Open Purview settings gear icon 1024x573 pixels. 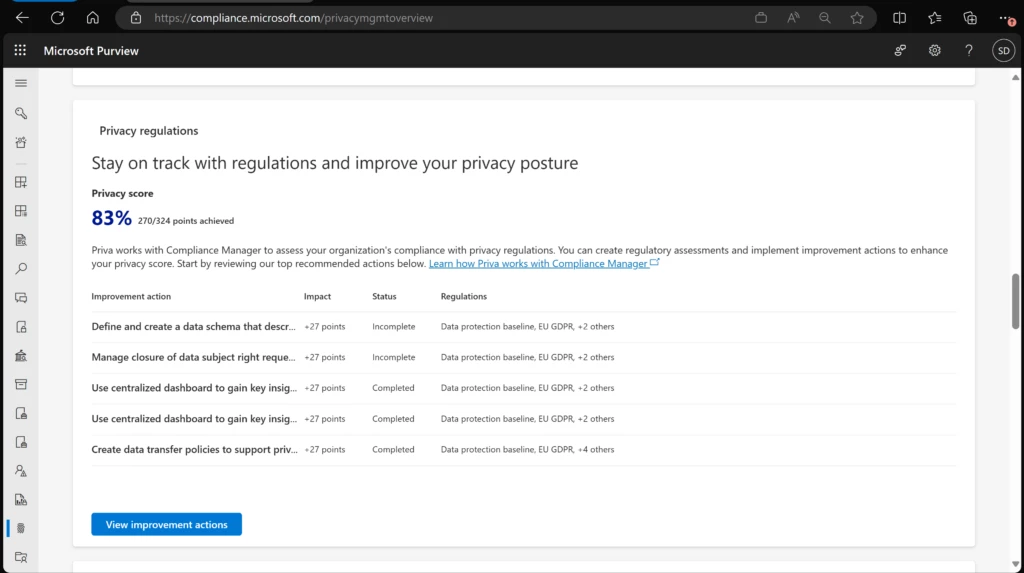click(935, 51)
